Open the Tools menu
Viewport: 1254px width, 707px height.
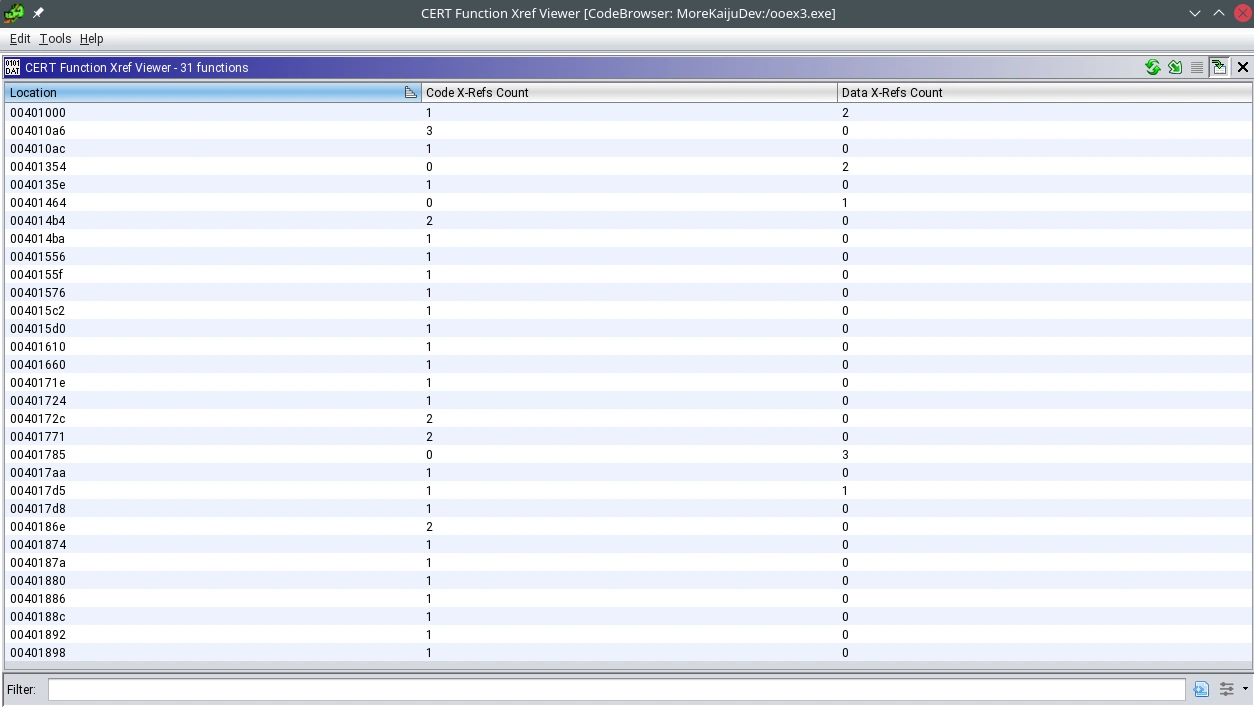tap(55, 38)
